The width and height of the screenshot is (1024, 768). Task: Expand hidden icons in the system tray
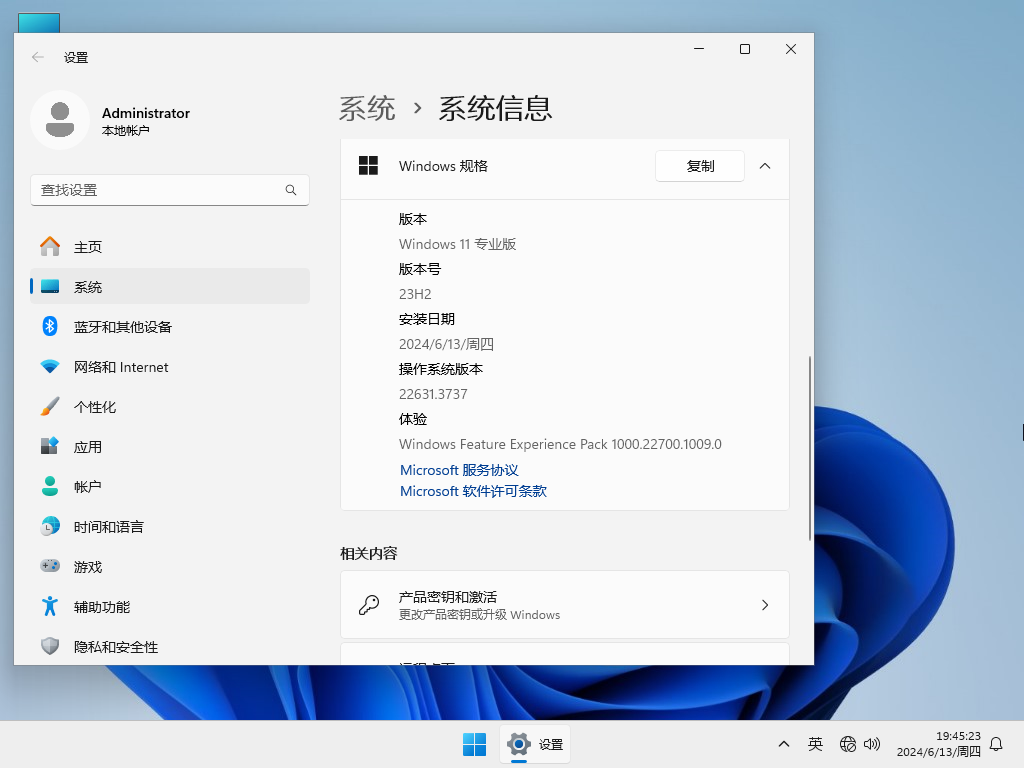(784, 744)
